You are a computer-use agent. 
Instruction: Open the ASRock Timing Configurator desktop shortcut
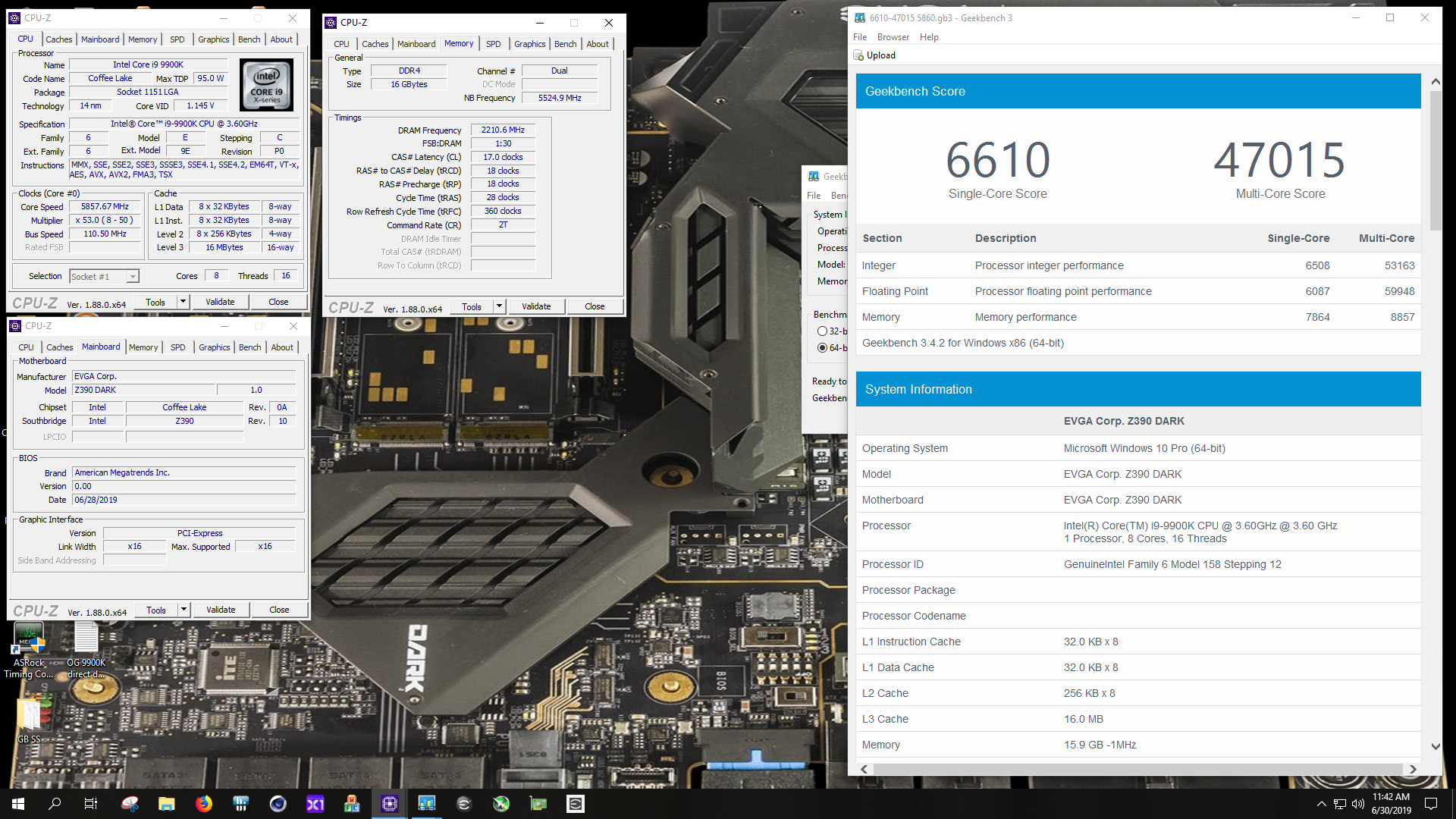point(29,651)
